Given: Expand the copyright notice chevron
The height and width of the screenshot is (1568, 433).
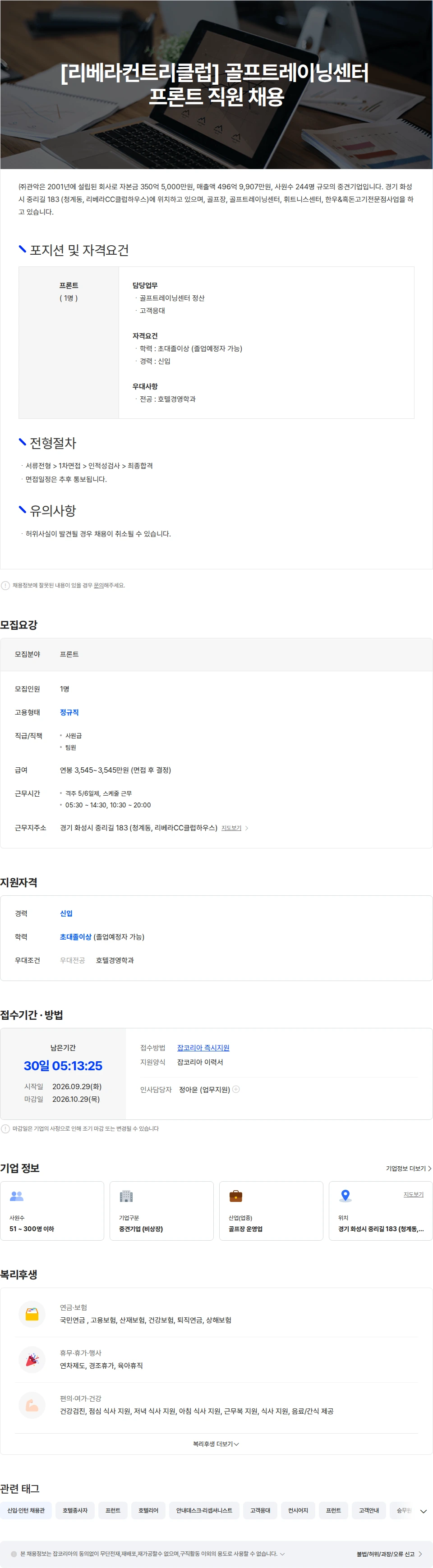Looking at the screenshot, I should coord(282,1554).
